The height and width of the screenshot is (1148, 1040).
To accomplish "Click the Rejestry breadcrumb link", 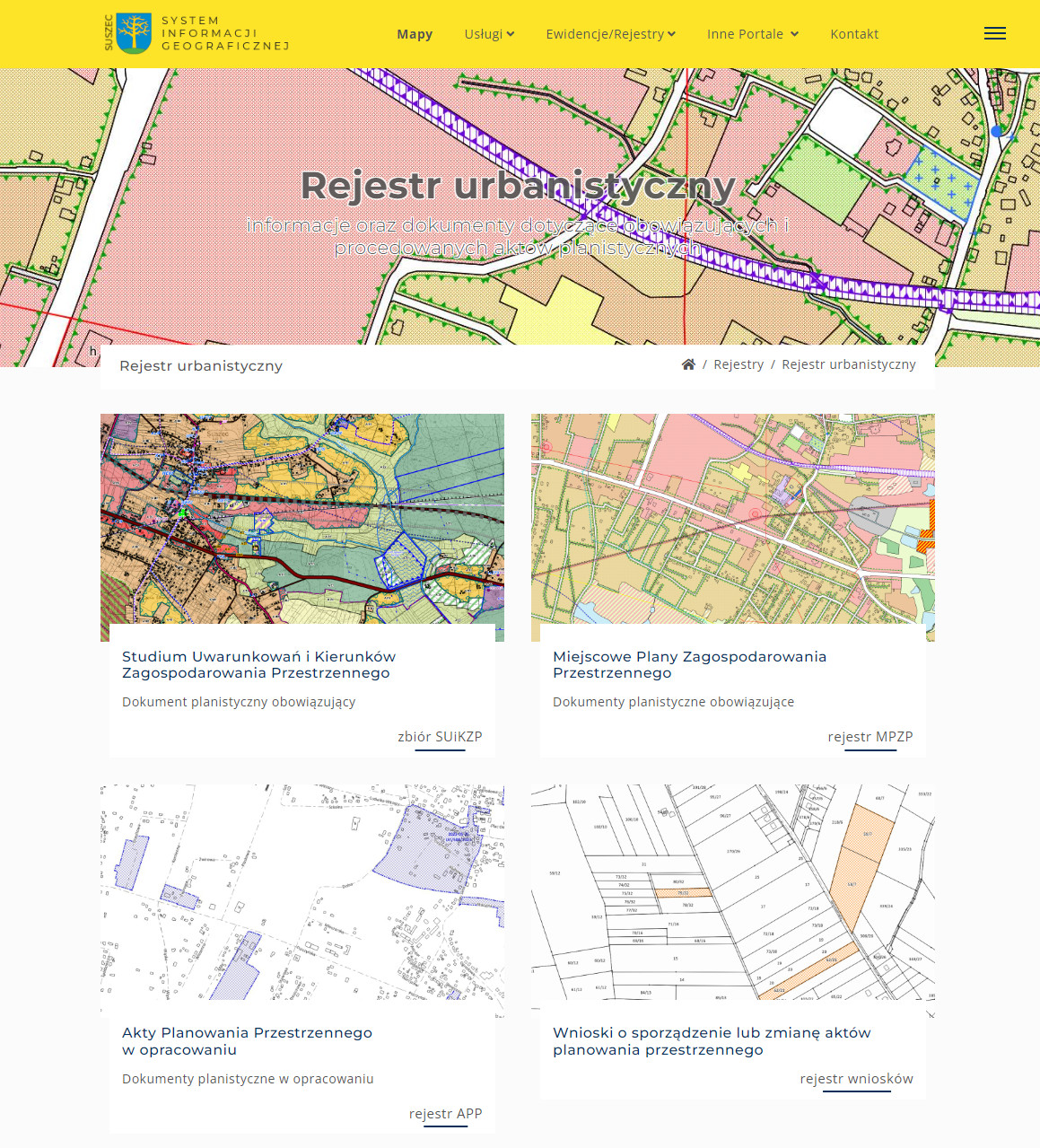I will tap(738, 364).
